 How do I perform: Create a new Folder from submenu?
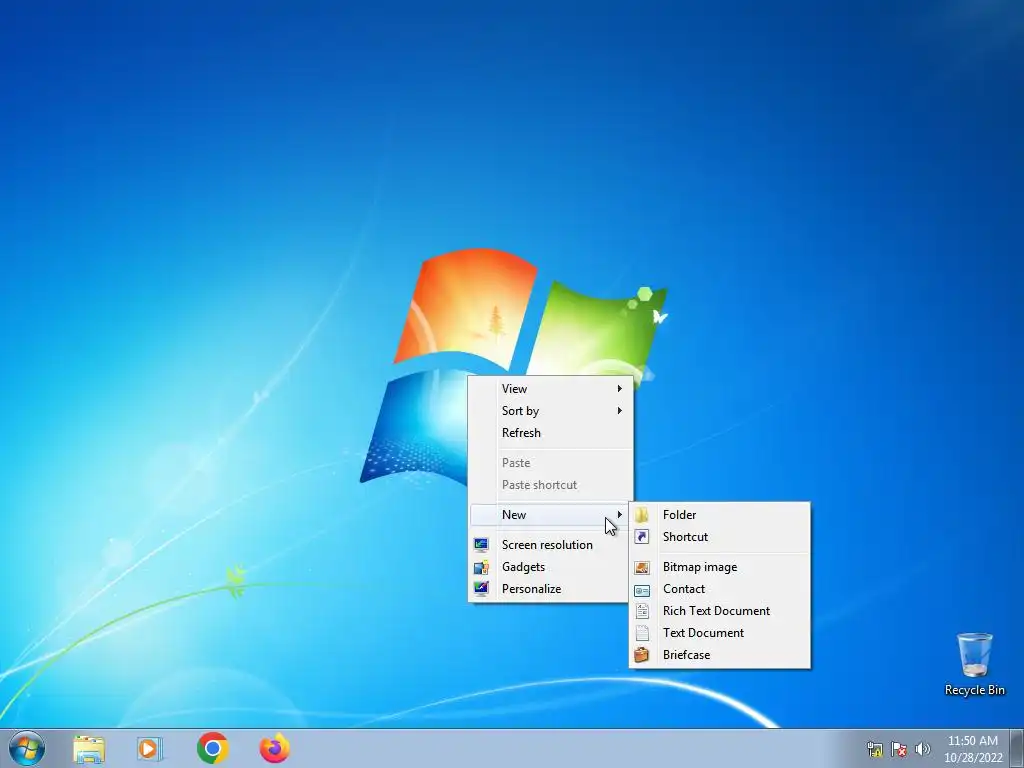pyautogui.click(x=719, y=515)
